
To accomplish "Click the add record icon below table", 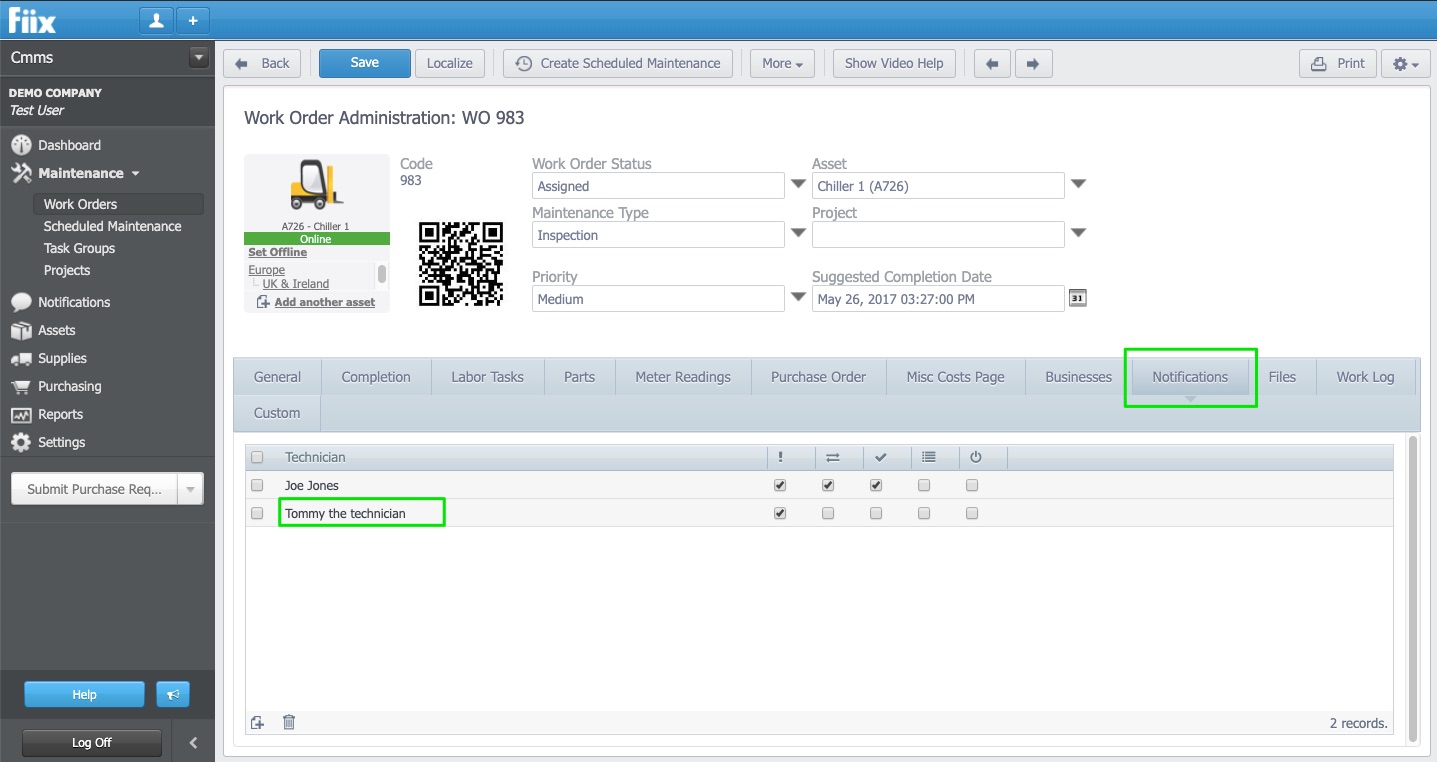I will 258,722.
